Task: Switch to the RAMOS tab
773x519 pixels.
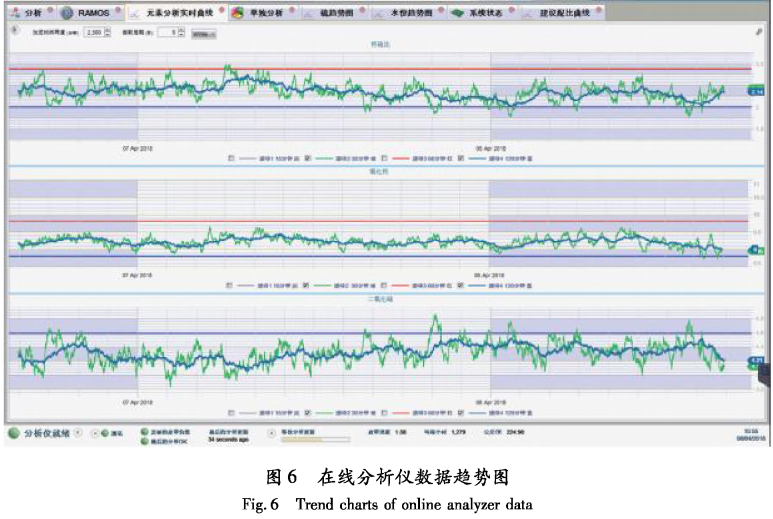Action: [93, 13]
